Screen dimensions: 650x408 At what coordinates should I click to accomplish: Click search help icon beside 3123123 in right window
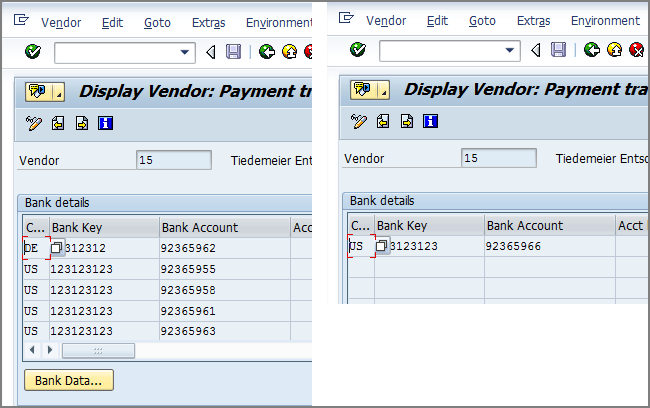point(381,246)
